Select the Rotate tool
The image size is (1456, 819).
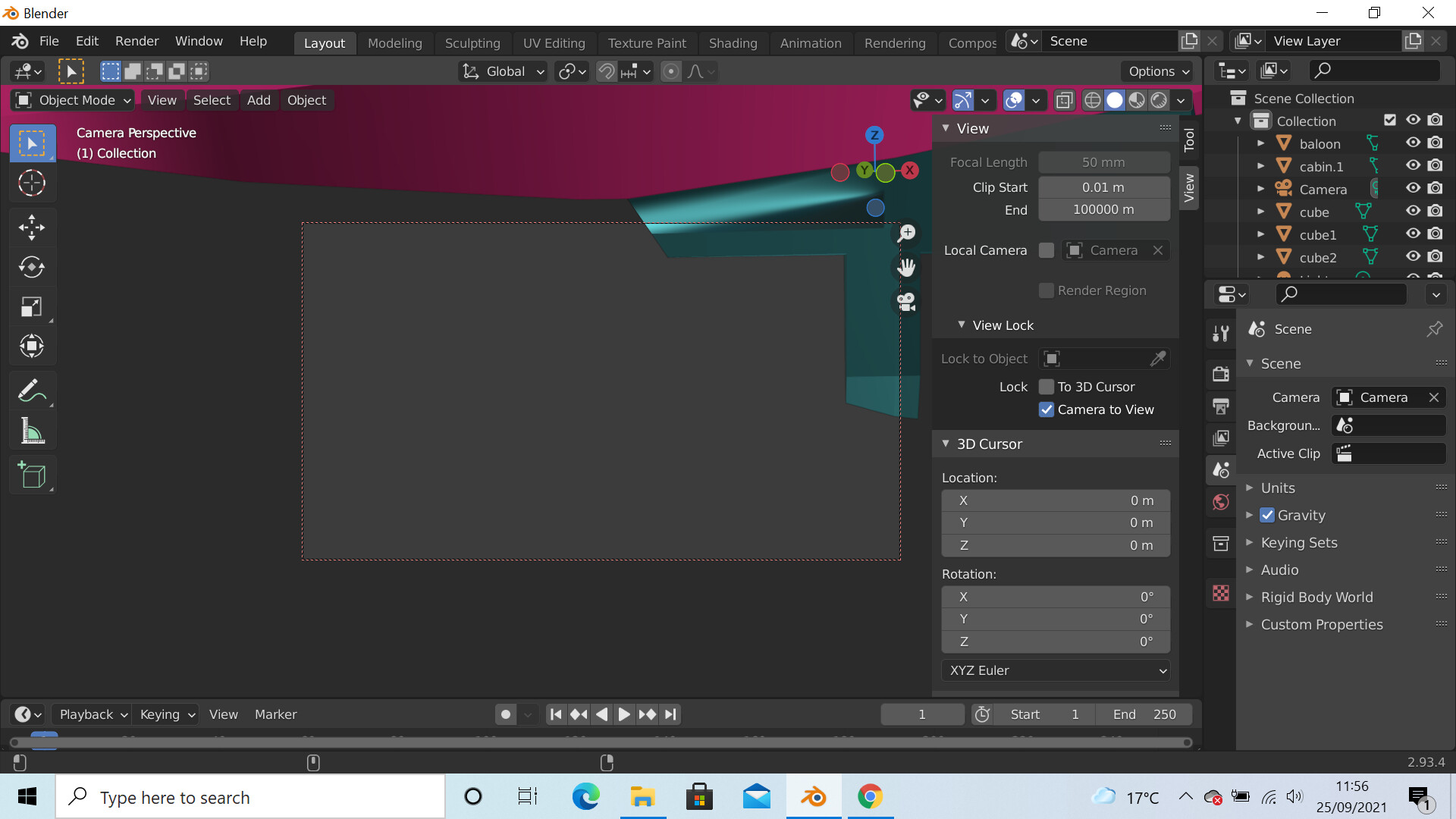32,267
